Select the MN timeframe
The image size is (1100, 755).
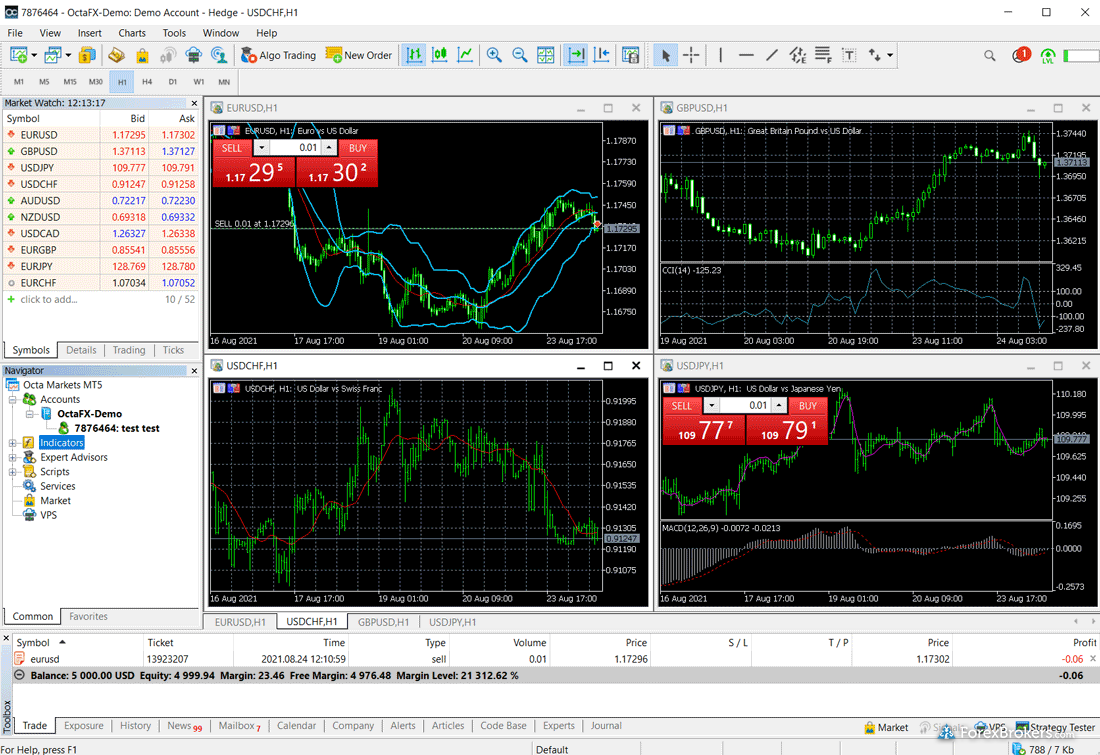point(224,81)
